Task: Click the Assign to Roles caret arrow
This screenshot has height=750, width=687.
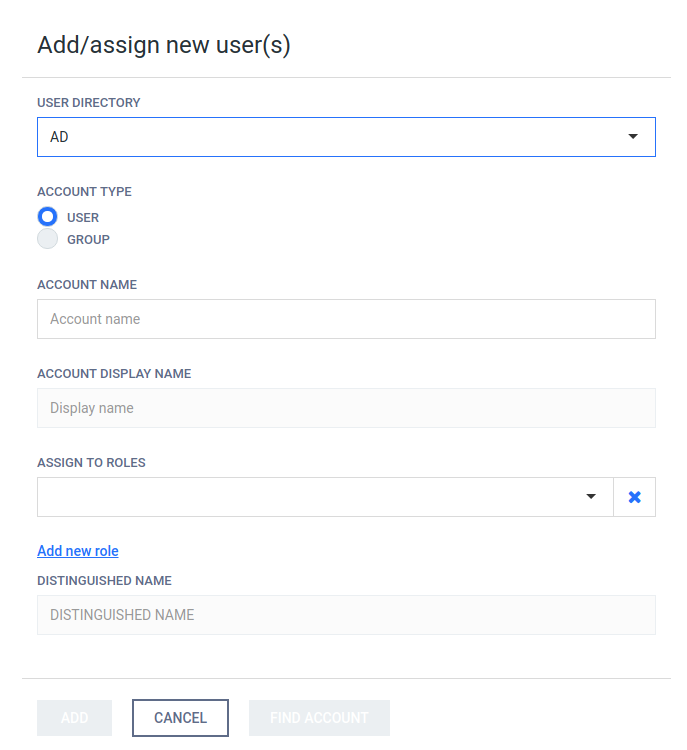Action: [x=591, y=496]
